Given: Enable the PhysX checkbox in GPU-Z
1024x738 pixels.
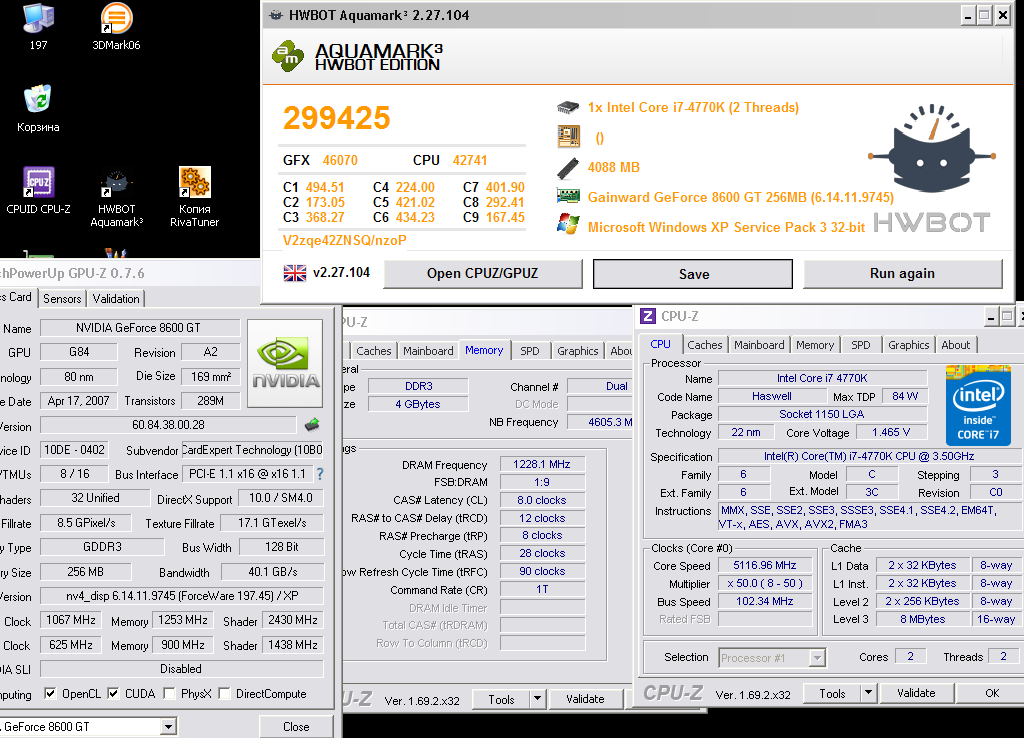Looking at the screenshot, I should [x=169, y=693].
